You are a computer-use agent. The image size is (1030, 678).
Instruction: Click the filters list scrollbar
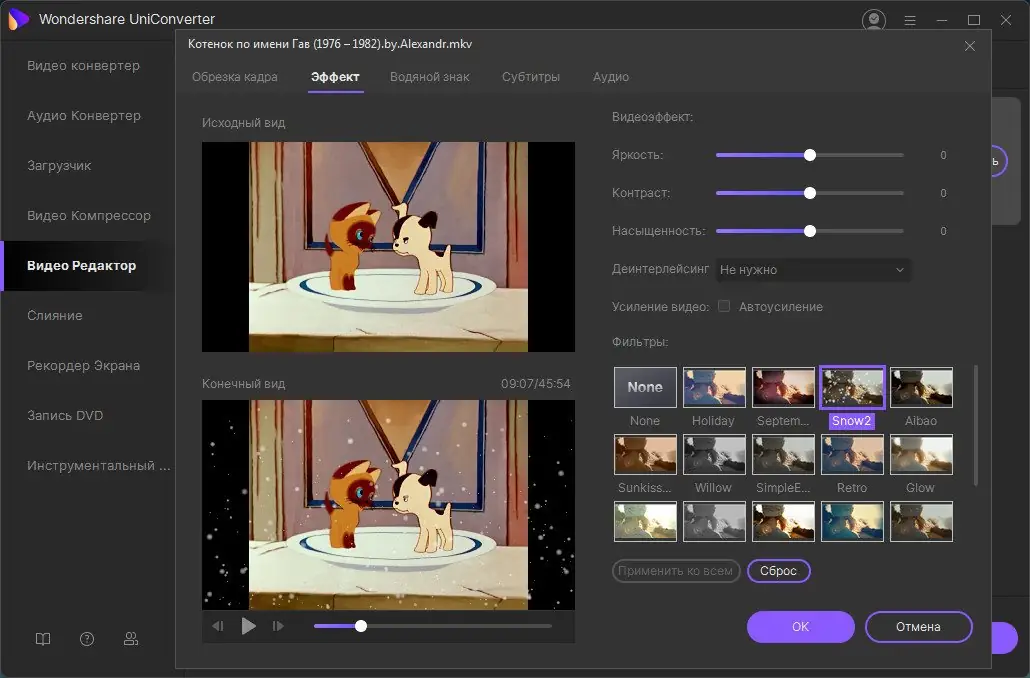(x=976, y=426)
